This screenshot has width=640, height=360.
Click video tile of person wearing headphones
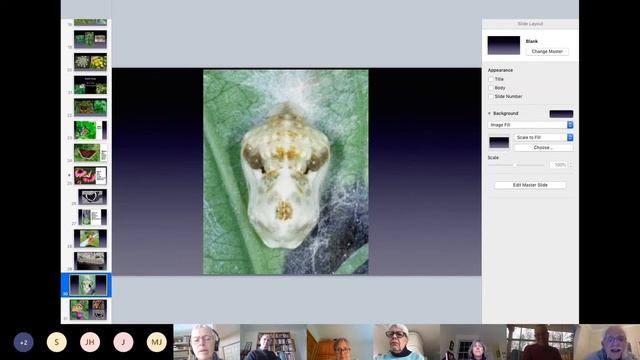click(x=207, y=342)
